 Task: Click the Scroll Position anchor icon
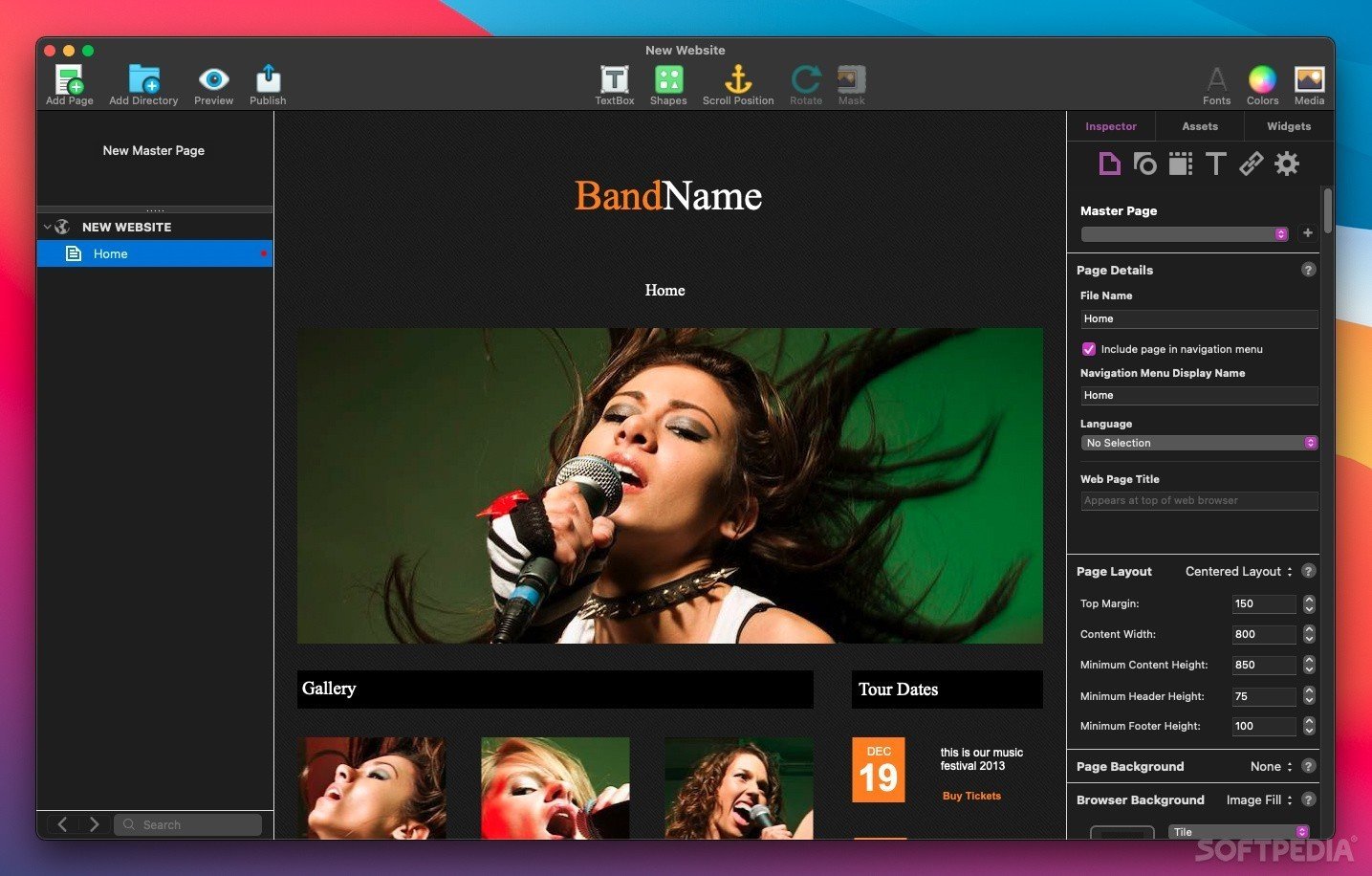(738, 79)
